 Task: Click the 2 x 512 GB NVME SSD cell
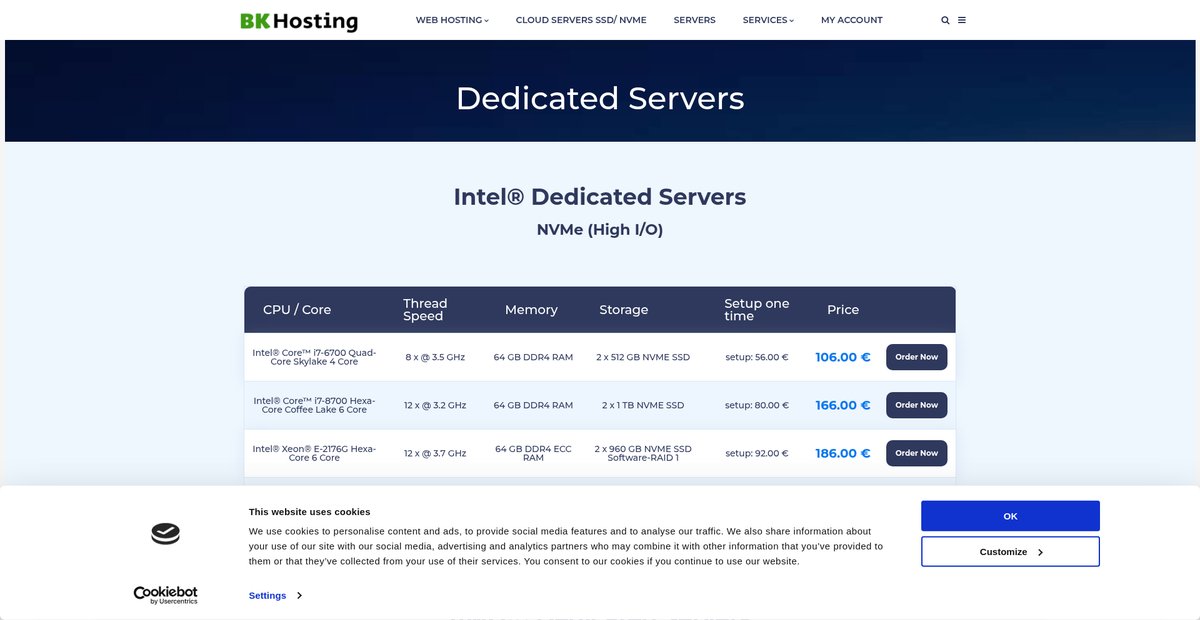[x=643, y=357]
